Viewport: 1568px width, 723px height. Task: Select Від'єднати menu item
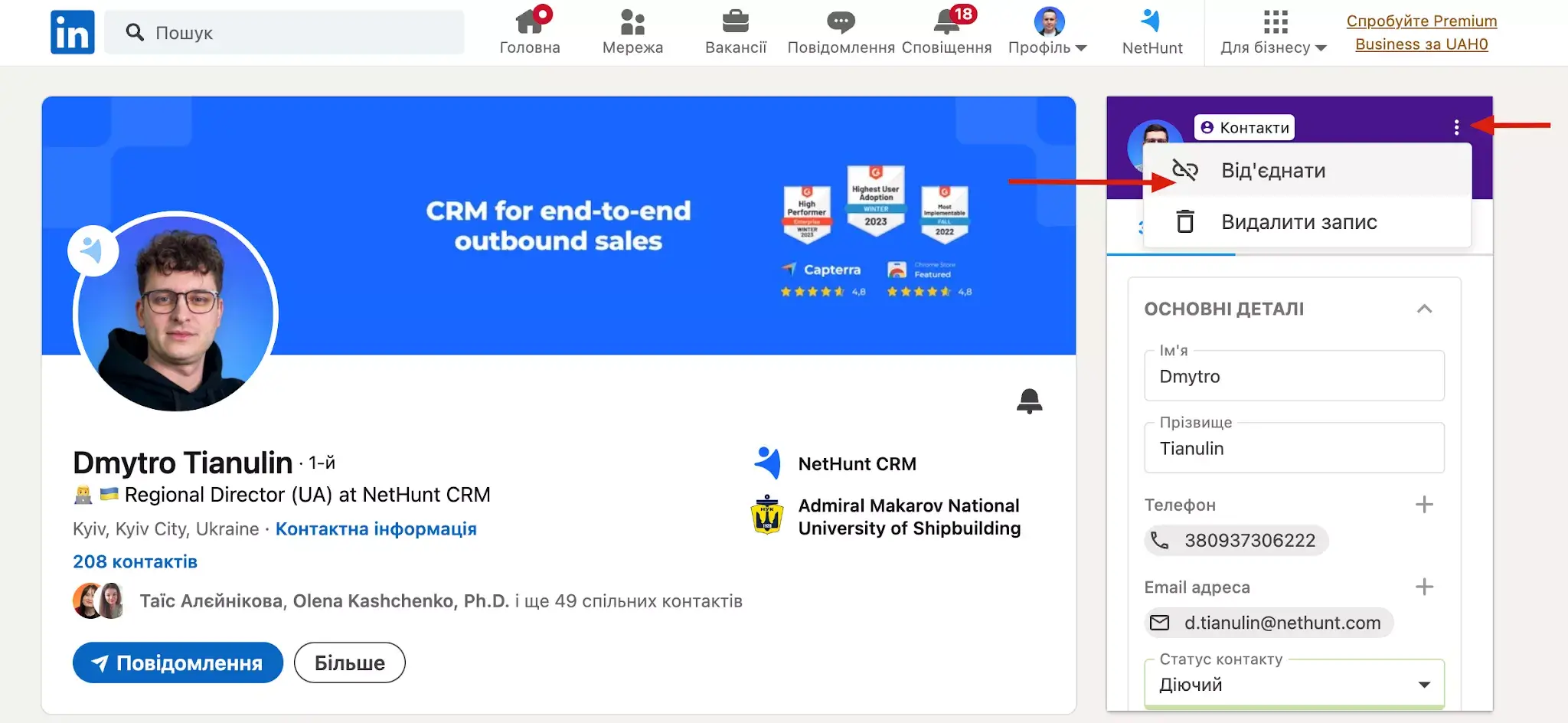tap(1307, 170)
